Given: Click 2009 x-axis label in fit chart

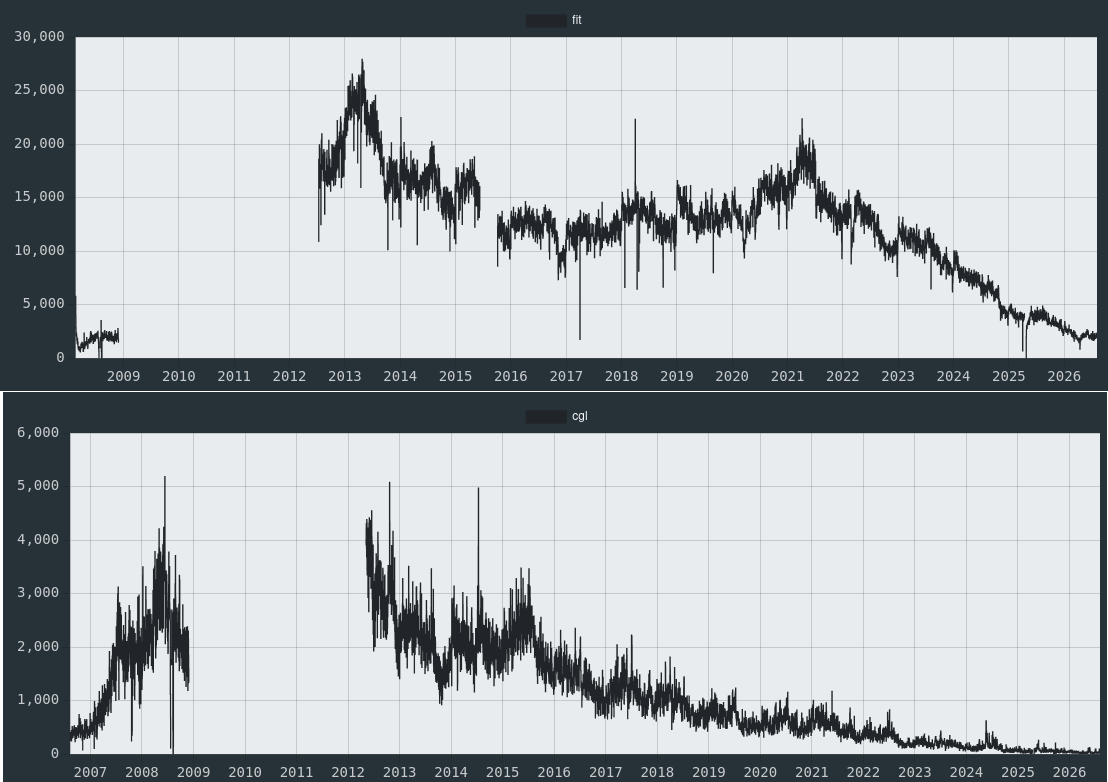Looking at the screenshot, I should [x=123, y=377].
